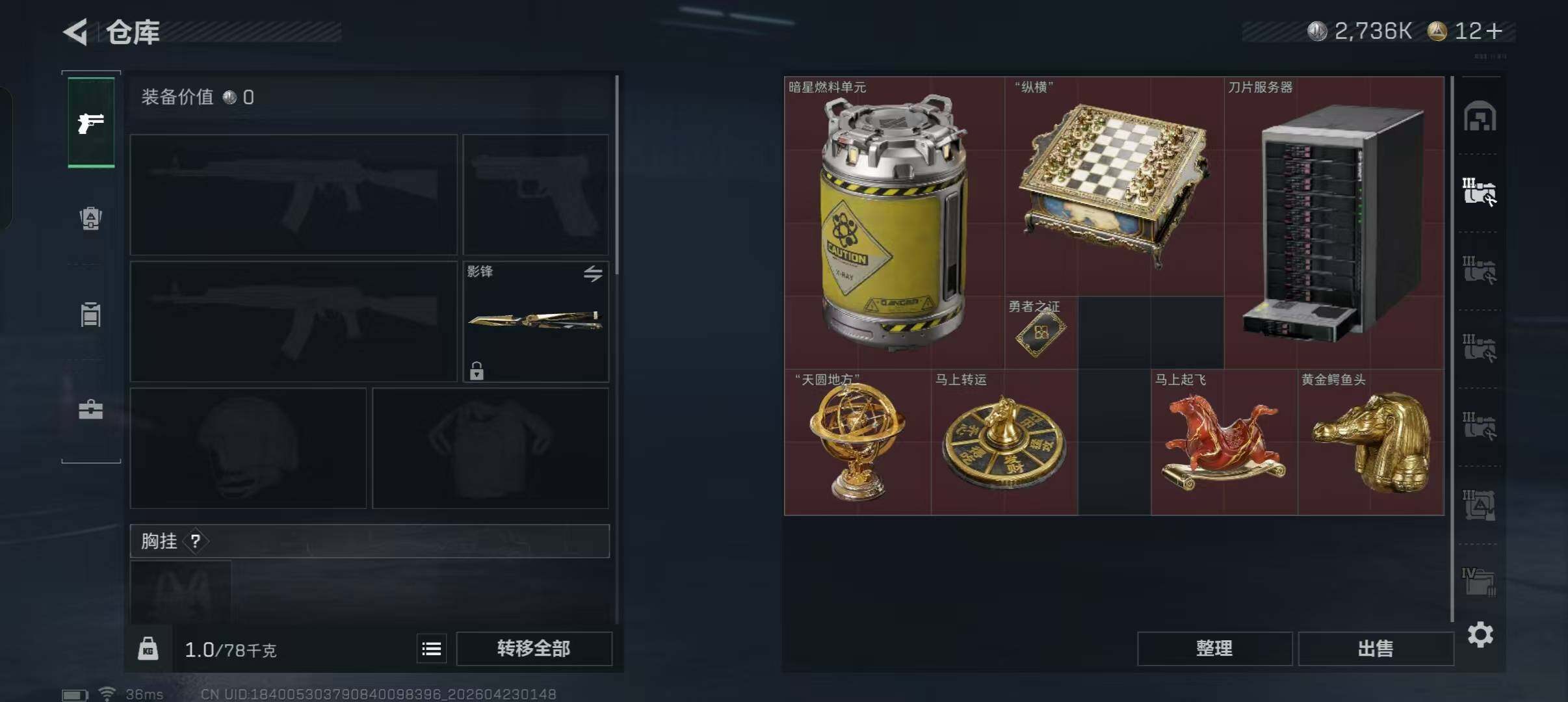The height and width of the screenshot is (702, 1568).
Task: Click the 勇者之证 badge item
Action: tap(1041, 333)
